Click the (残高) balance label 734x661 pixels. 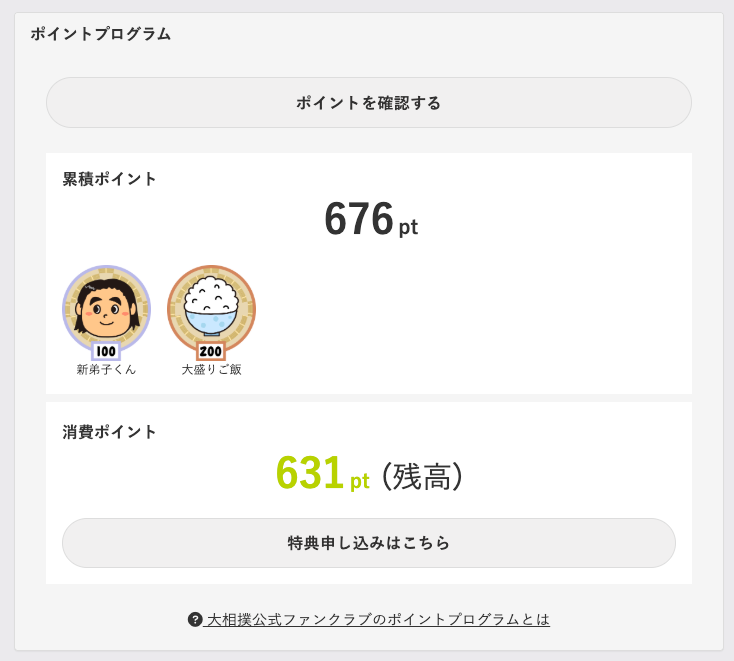[x=422, y=477]
